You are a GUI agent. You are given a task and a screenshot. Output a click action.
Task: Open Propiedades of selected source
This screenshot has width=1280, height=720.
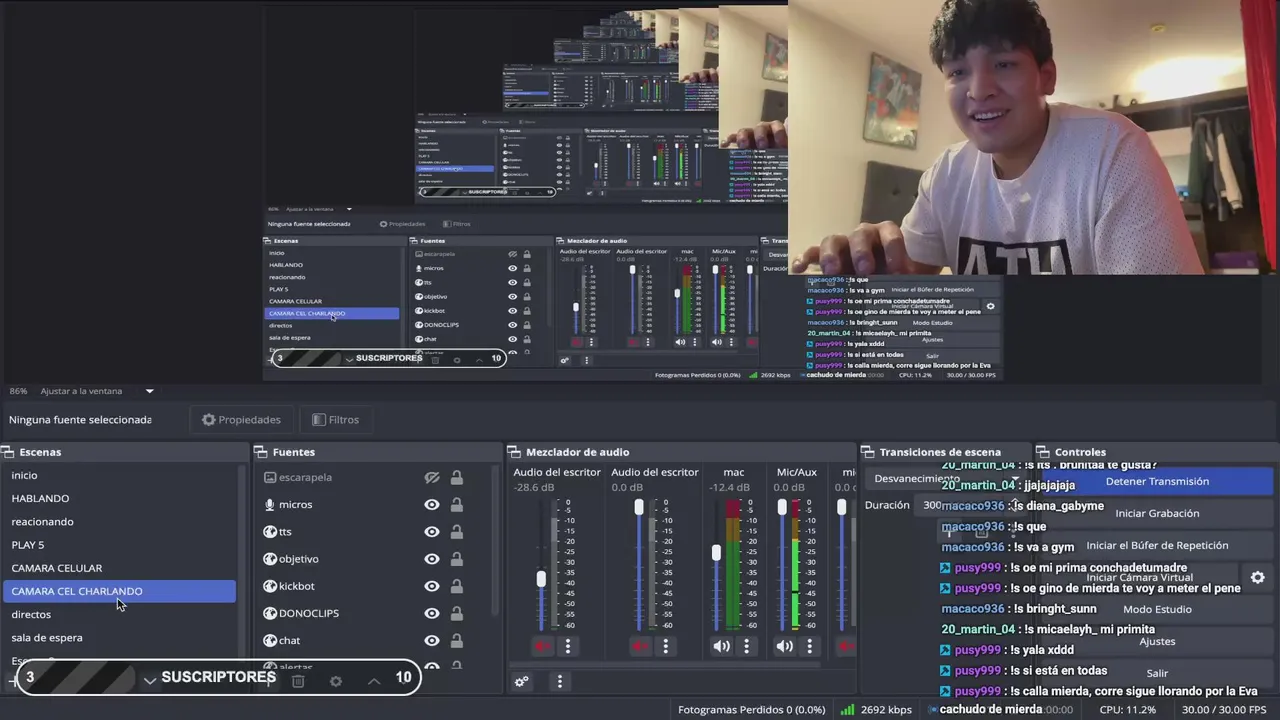pyautogui.click(x=242, y=420)
